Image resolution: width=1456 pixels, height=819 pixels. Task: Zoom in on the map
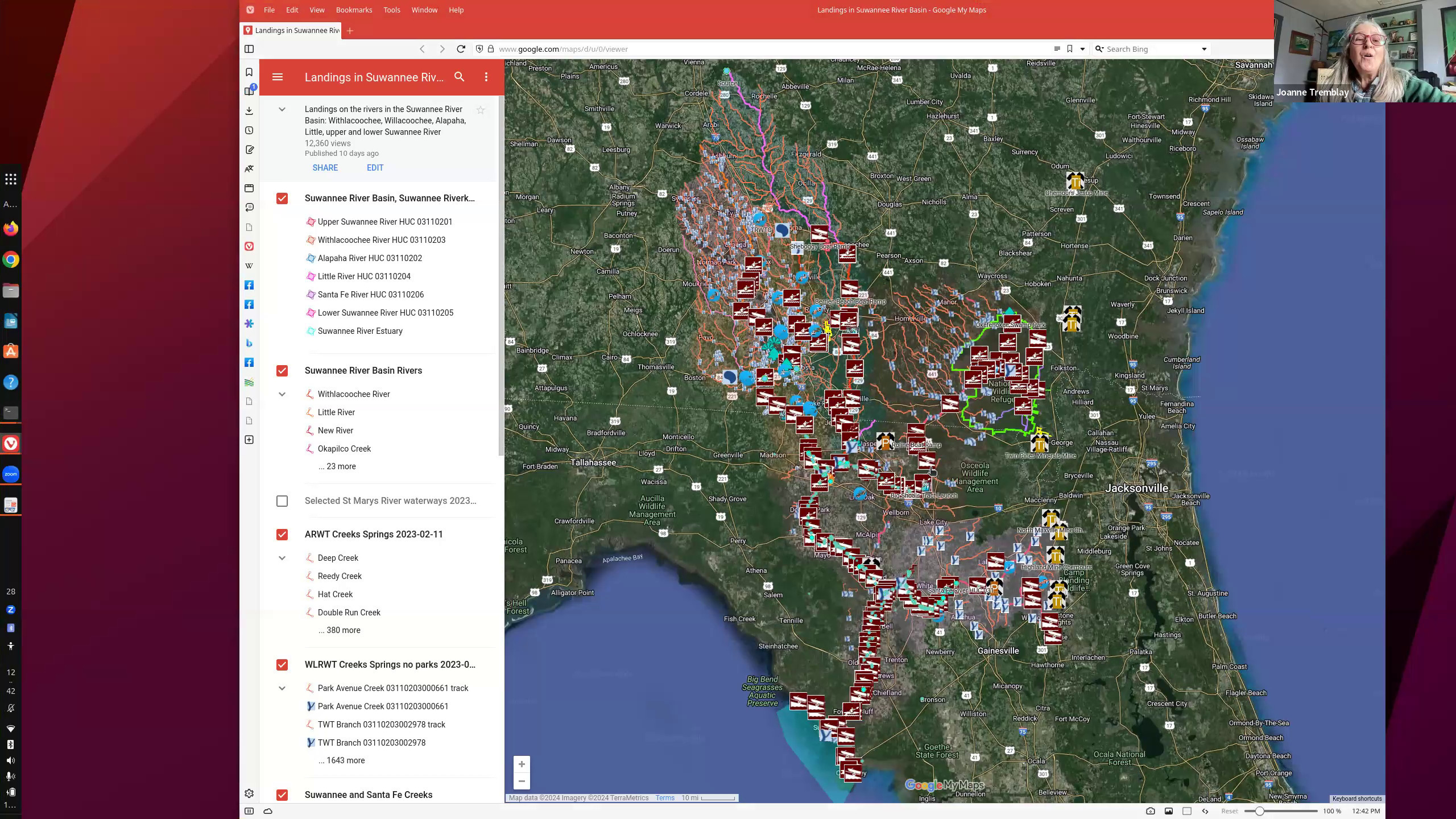click(x=522, y=764)
